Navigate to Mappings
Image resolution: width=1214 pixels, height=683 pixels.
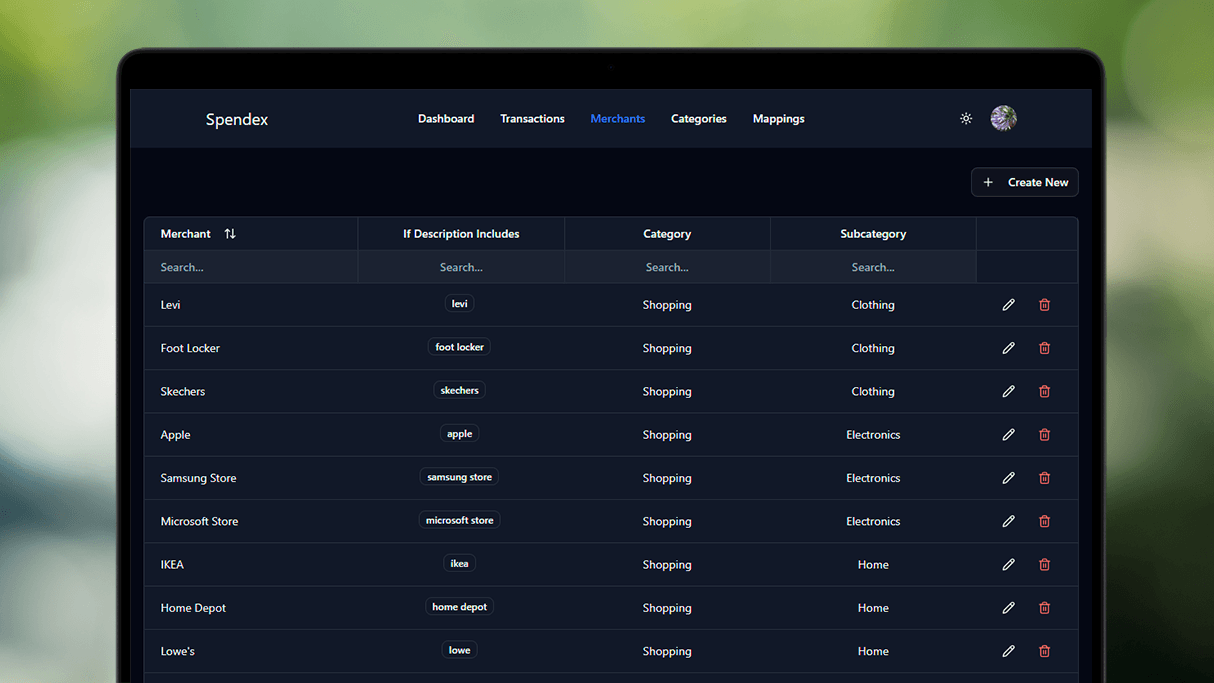pyautogui.click(x=779, y=119)
